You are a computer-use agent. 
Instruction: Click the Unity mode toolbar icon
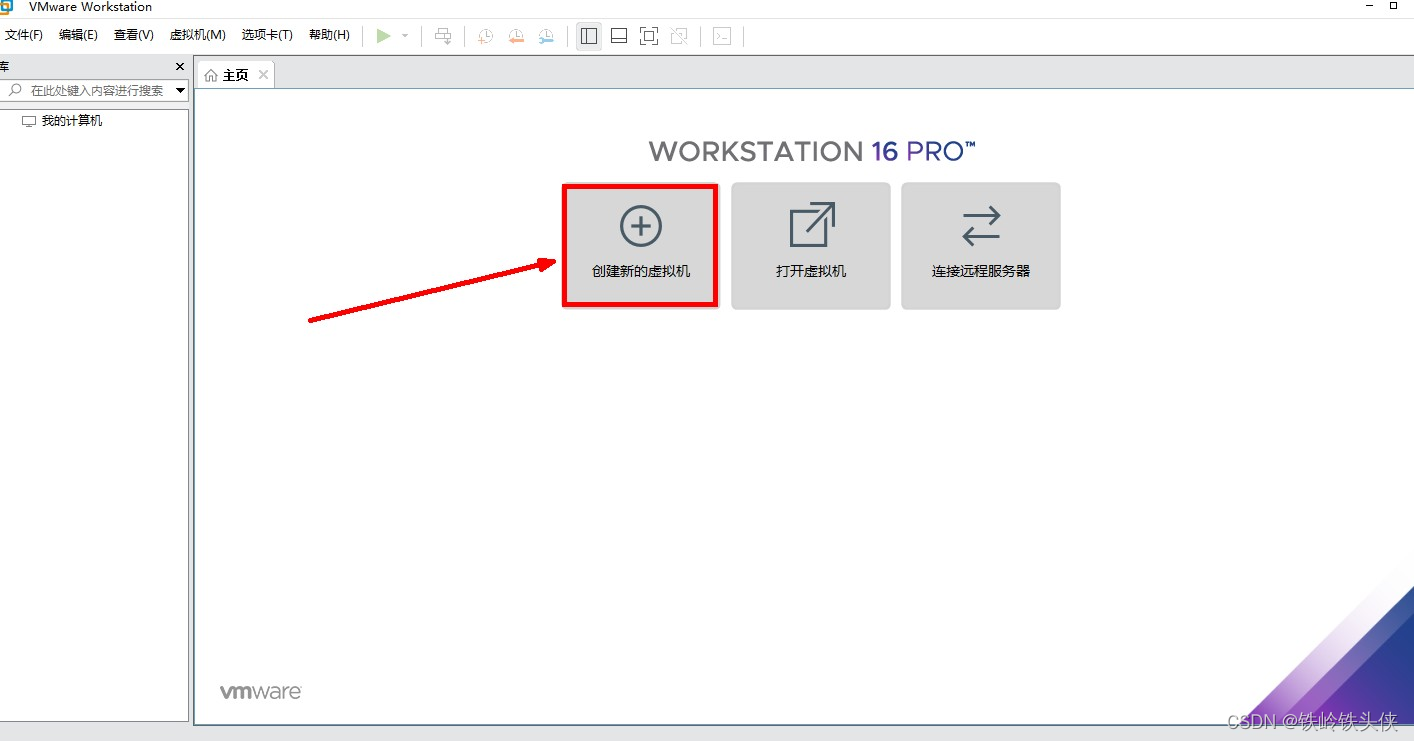(679, 36)
